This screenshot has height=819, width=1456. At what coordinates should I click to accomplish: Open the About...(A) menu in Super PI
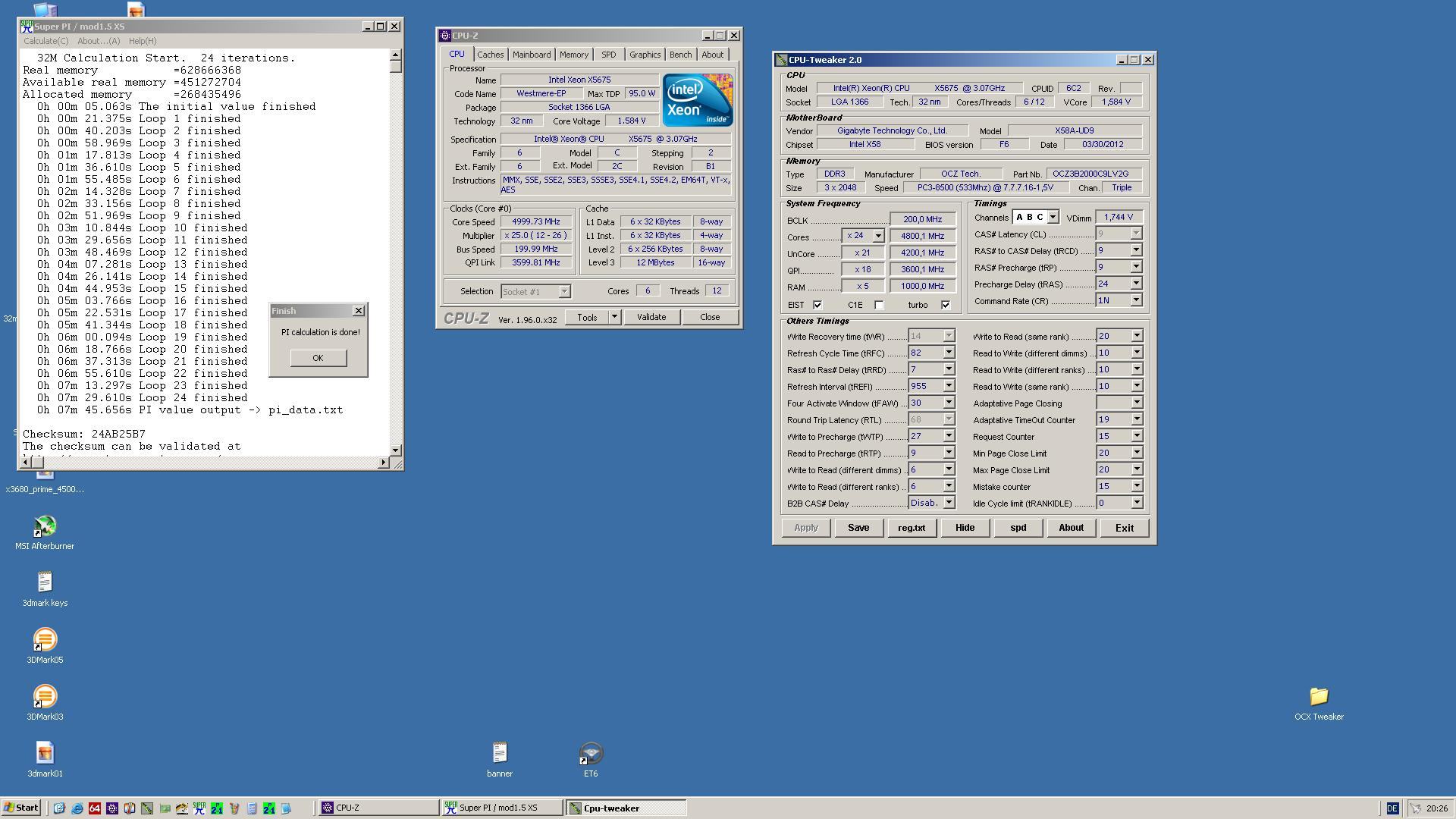click(x=99, y=41)
